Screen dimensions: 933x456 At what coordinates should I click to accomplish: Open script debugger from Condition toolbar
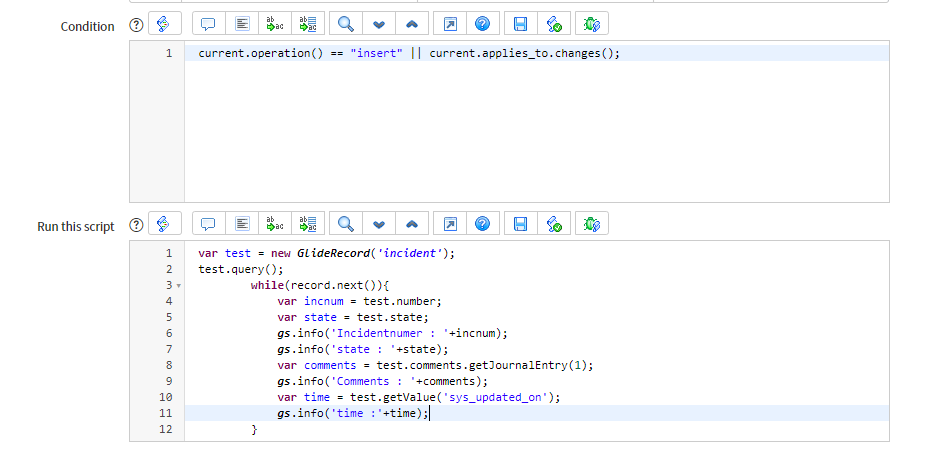point(592,25)
